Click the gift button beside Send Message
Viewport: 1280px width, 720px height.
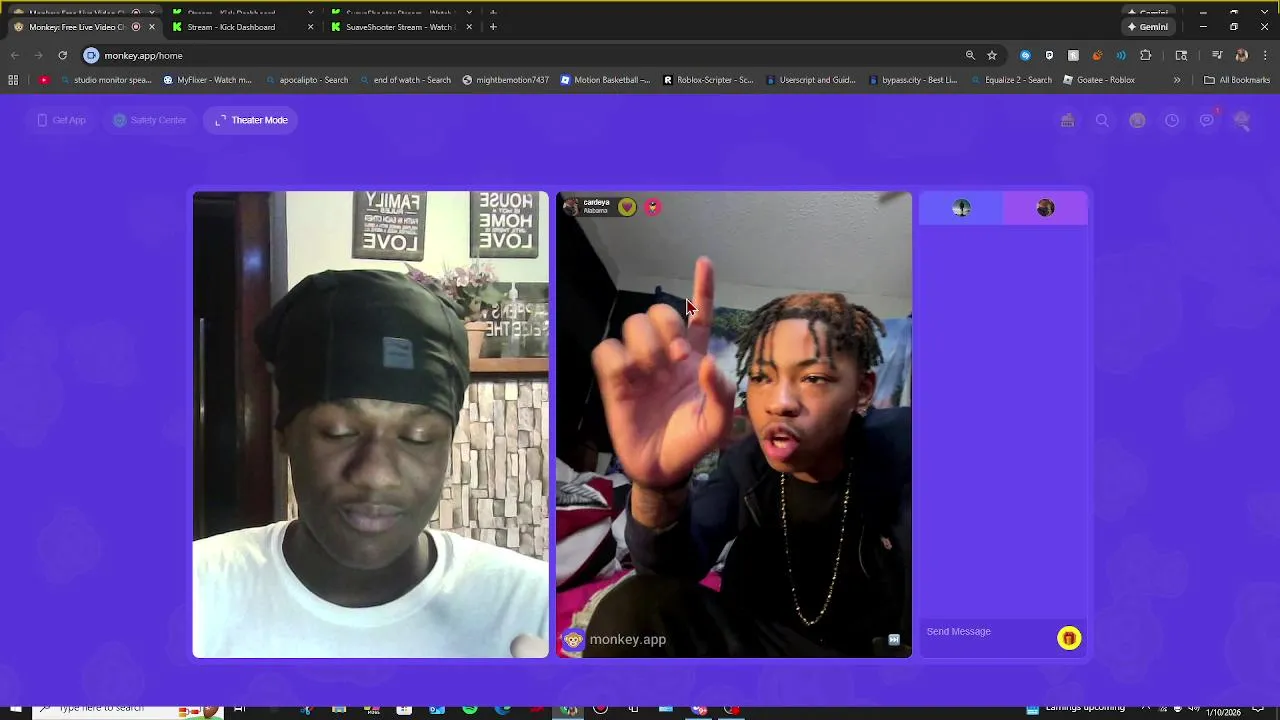[x=1069, y=638]
